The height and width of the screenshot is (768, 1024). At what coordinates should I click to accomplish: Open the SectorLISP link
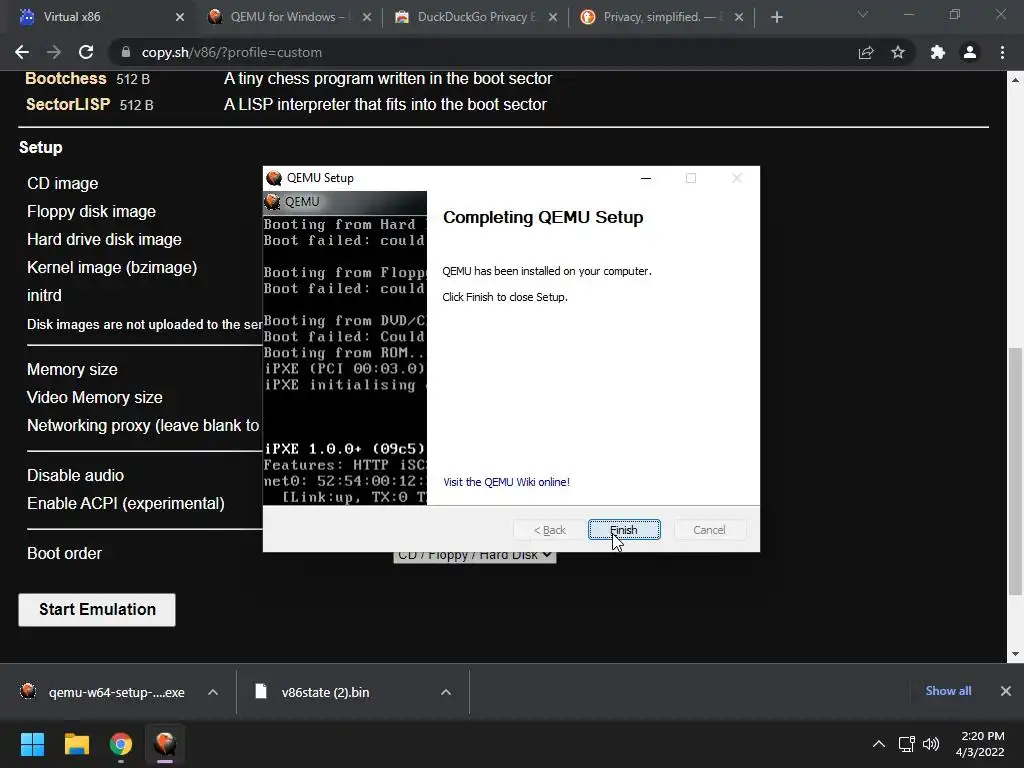(68, 104)
